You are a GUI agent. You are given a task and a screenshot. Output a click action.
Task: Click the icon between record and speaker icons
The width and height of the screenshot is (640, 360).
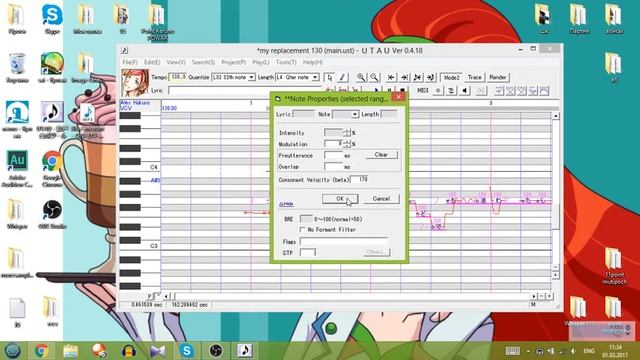click(451, 91)
